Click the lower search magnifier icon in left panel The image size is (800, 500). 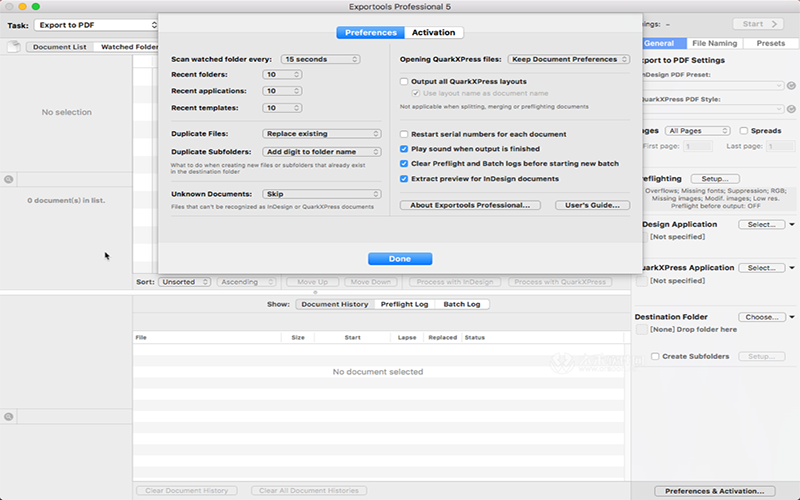coord(9,416)
